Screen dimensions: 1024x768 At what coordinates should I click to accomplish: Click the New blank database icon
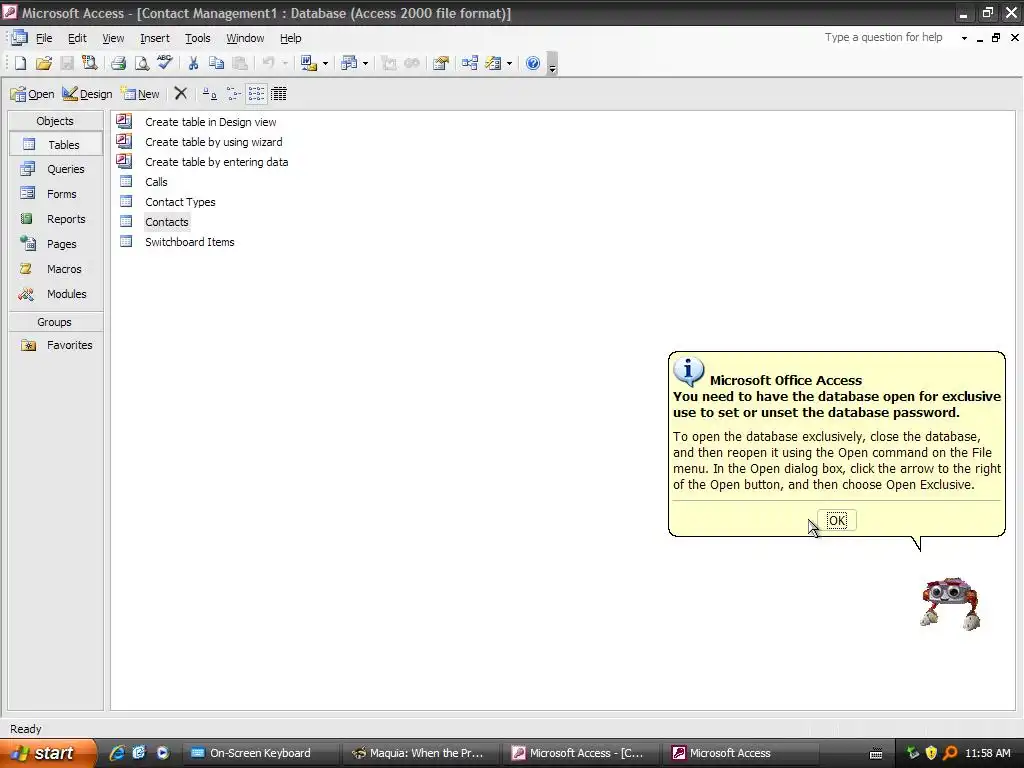[x=20, y=63]
